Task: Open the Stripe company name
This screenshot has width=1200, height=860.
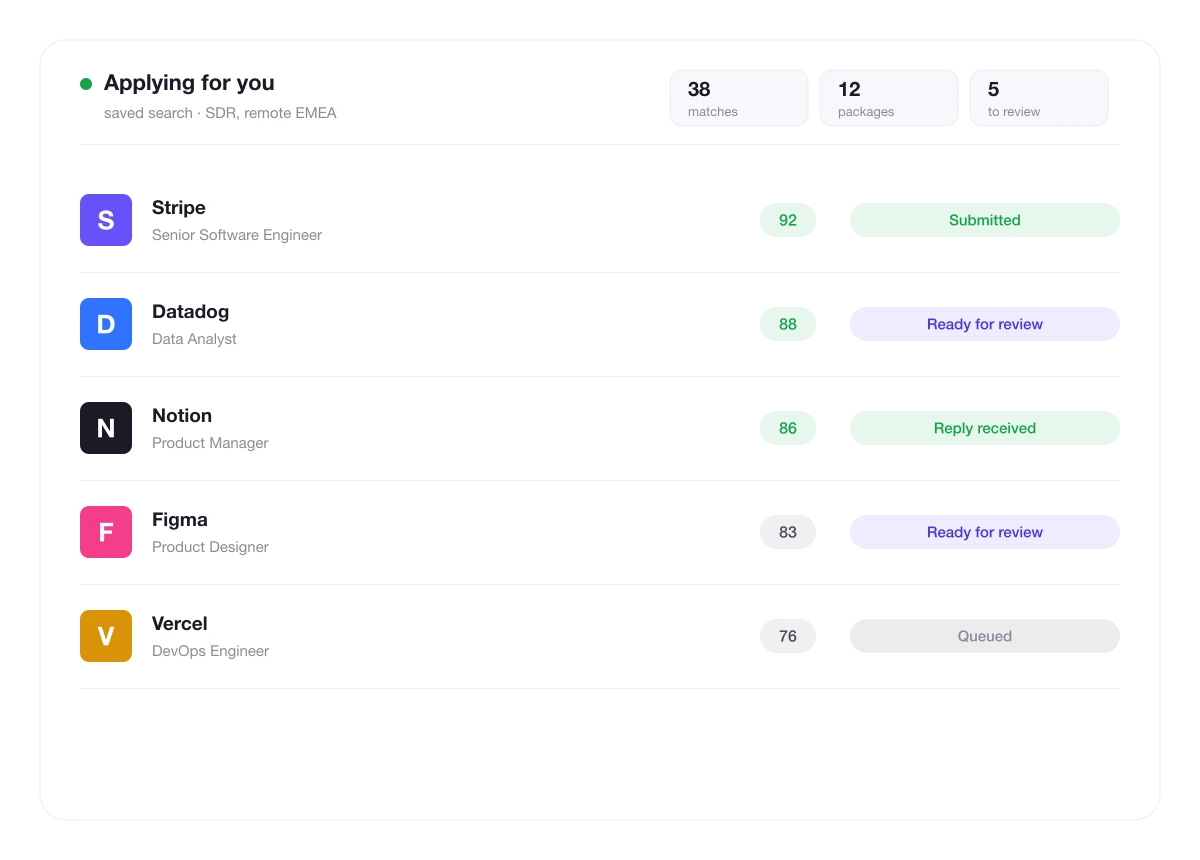Action: pyautogui.click(x=179, y=208)
